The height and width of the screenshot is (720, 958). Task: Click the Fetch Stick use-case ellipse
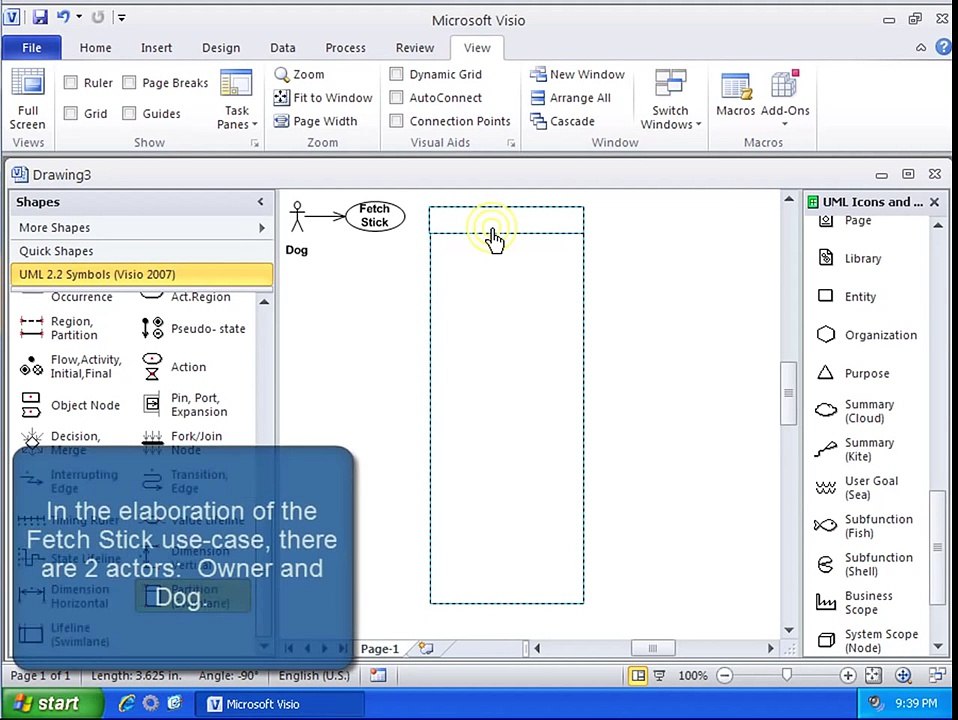[x=375, y=216]
